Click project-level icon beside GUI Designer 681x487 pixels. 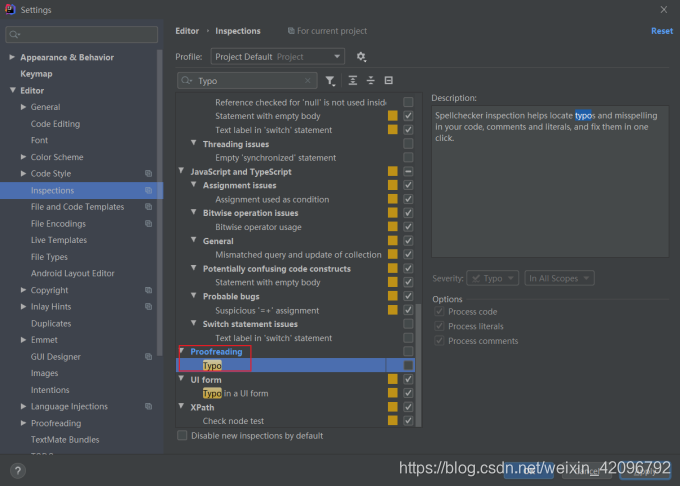[149, 356]
